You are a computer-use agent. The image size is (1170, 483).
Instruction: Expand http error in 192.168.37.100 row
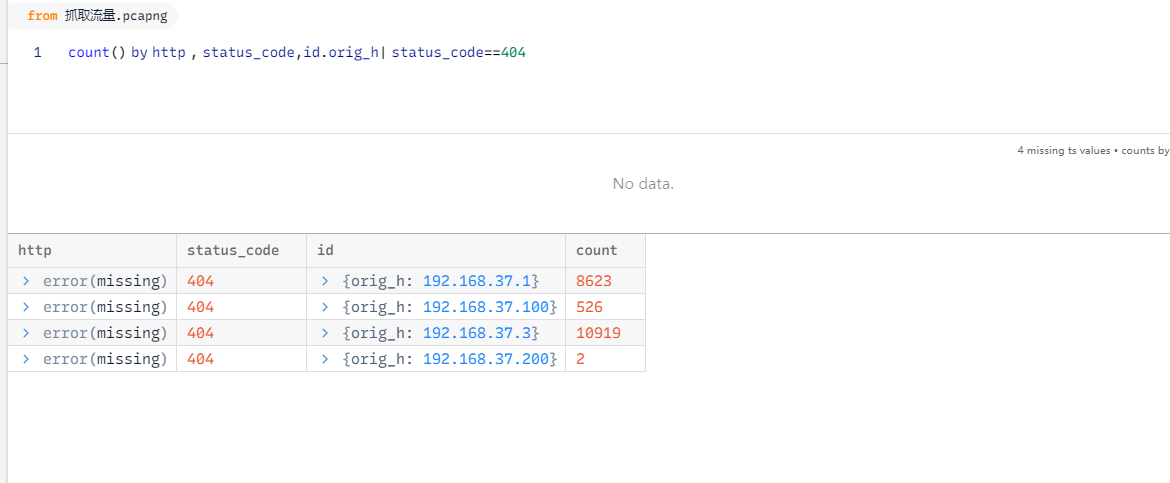25,307
